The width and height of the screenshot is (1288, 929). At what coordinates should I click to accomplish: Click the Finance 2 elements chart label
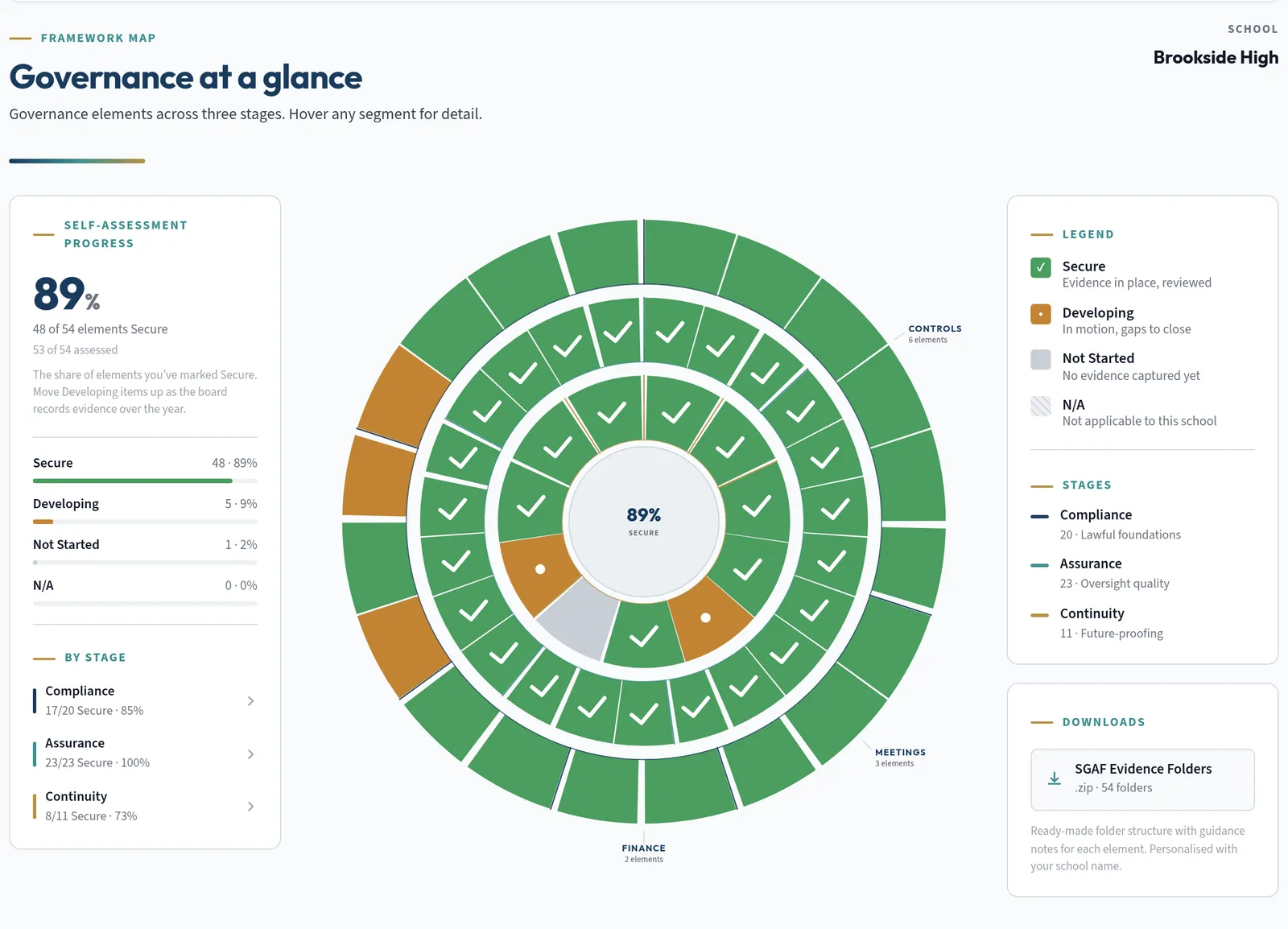[x=644, y=853]
